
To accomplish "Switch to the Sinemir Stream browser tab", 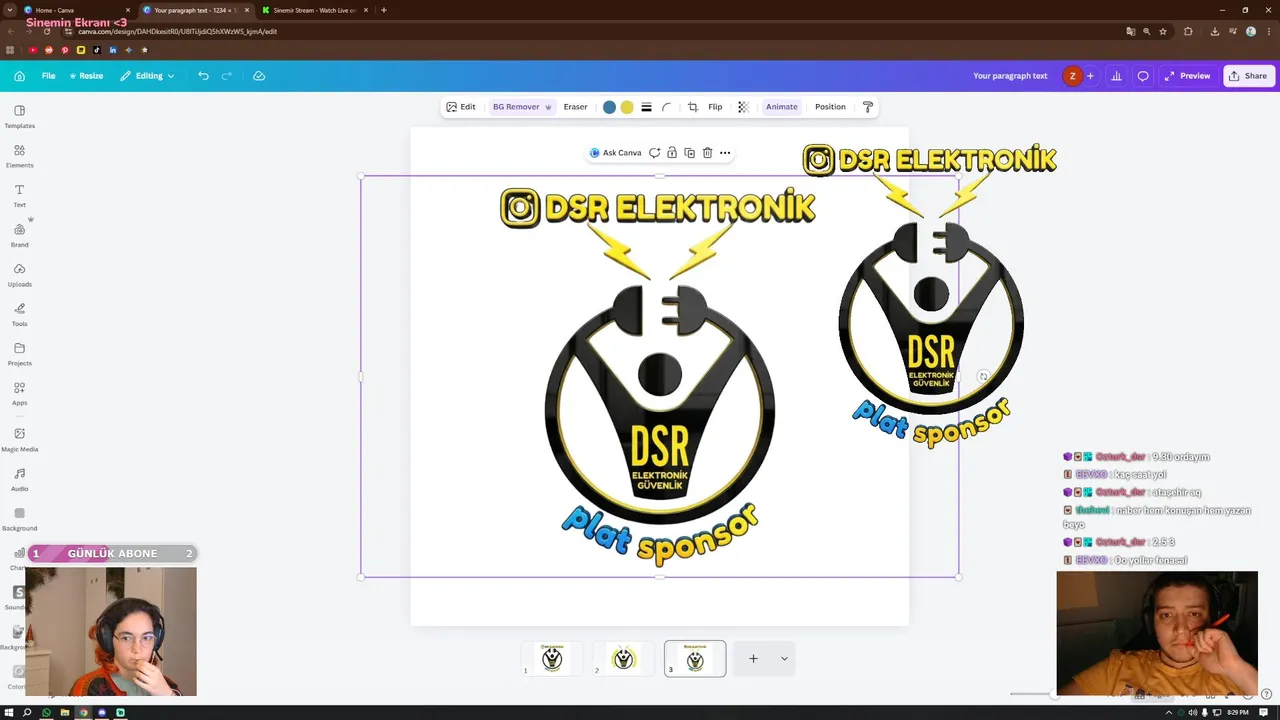I will pos(315,10).
